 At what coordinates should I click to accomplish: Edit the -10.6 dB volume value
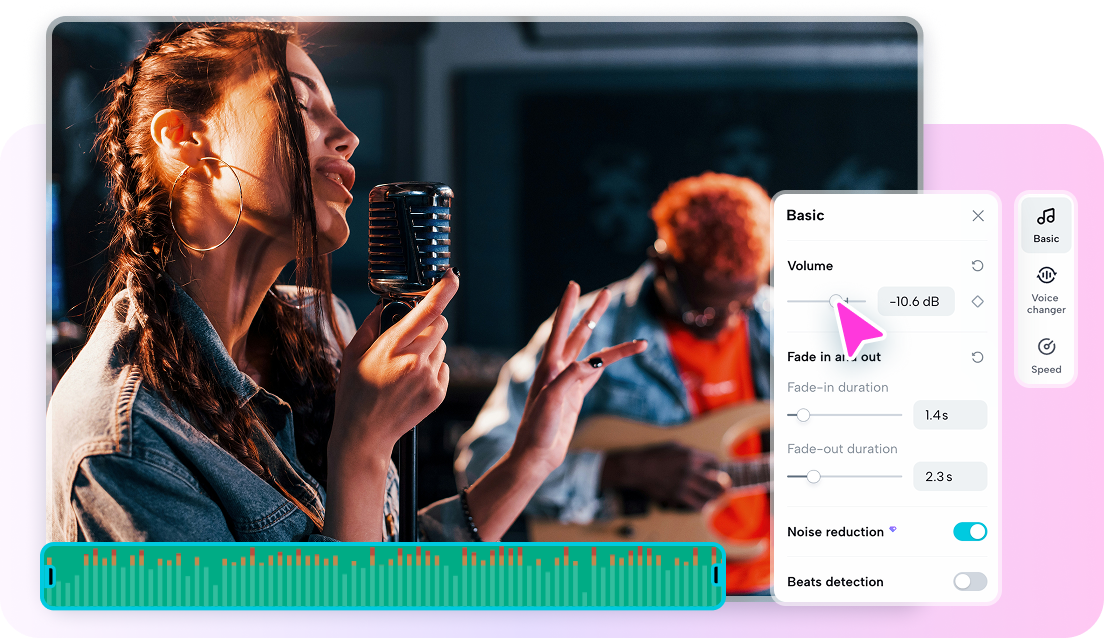click(915, 301)
